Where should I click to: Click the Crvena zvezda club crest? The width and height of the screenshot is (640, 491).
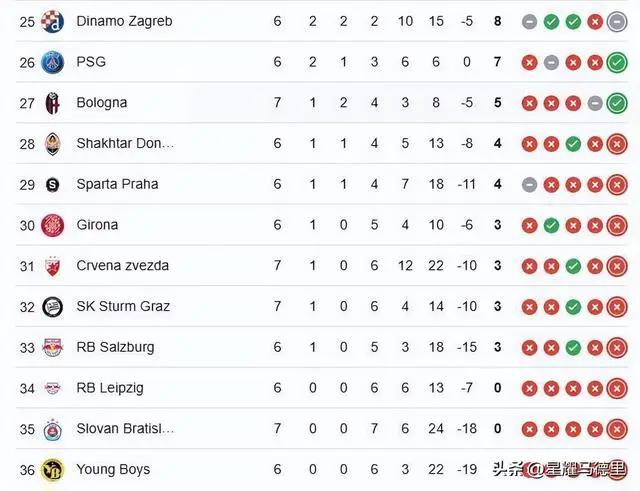click(53, 266)
